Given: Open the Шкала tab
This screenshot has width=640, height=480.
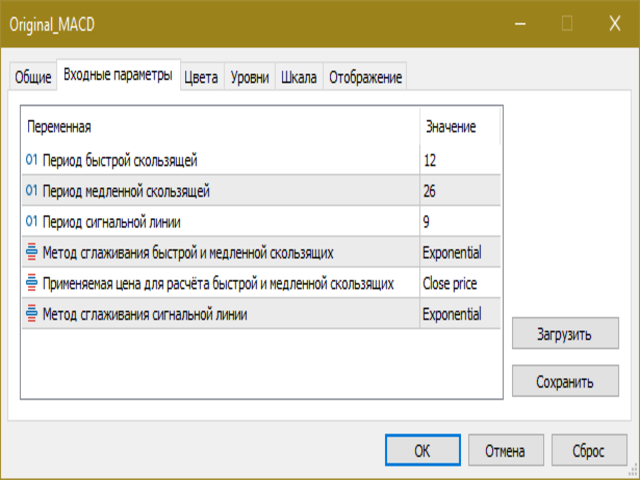Looking at the screenshot, I should [299, 77].
